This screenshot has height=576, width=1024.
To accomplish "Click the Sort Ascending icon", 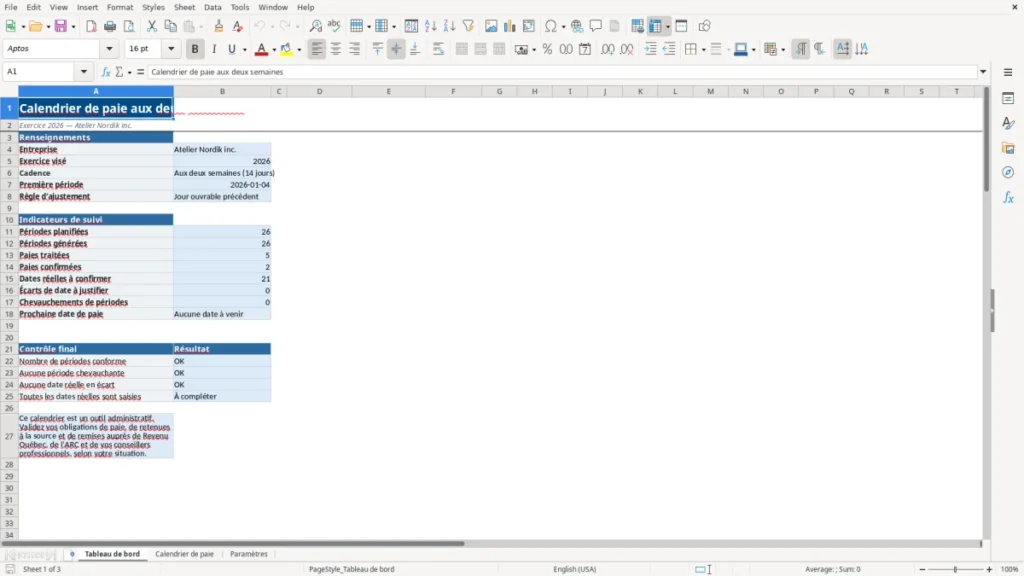I will coord(430,26).
